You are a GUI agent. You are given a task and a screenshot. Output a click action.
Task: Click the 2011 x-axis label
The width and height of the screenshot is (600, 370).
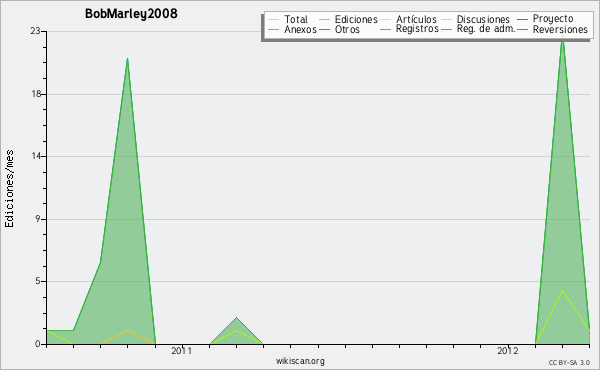pos(181,350)
